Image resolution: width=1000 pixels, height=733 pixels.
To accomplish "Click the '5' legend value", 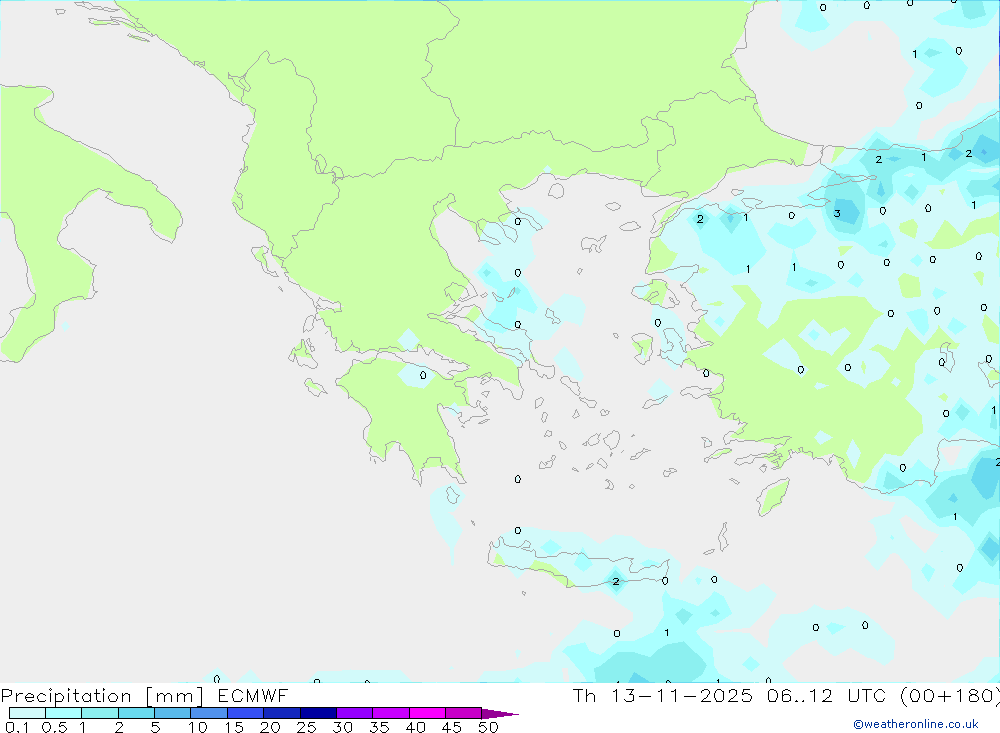I will pos(155,727).
